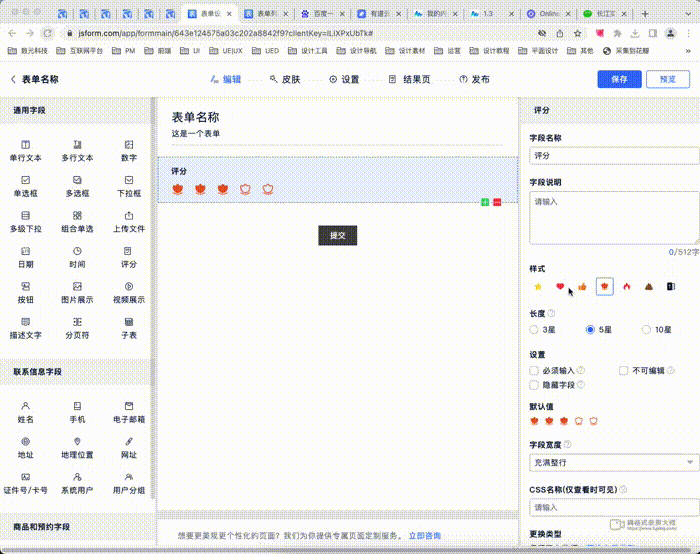The height and width of the screenshot is (554, 700).
Task: Click the green add icon on the rating field
Action: tap(485, 202)
